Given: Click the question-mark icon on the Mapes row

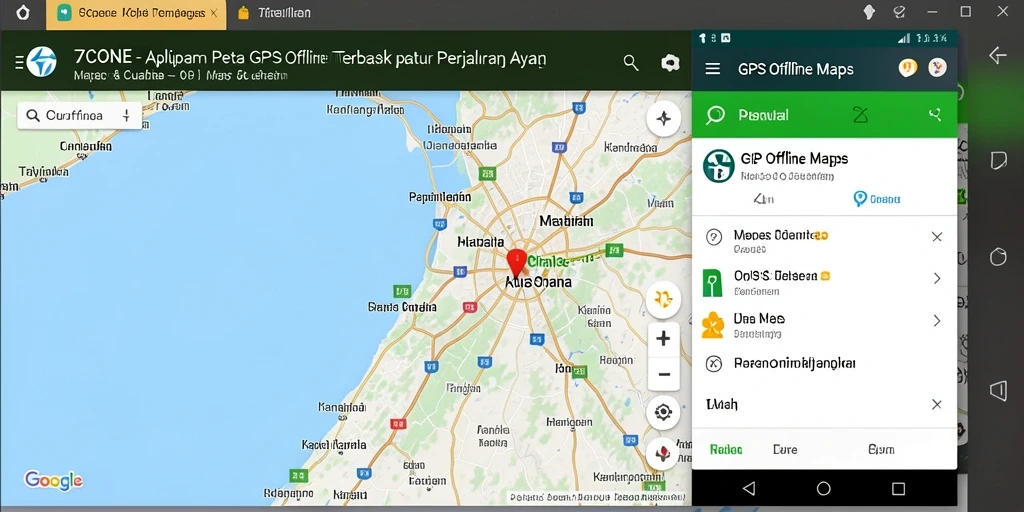Looking at the screenshot, I should pos(714,237).
